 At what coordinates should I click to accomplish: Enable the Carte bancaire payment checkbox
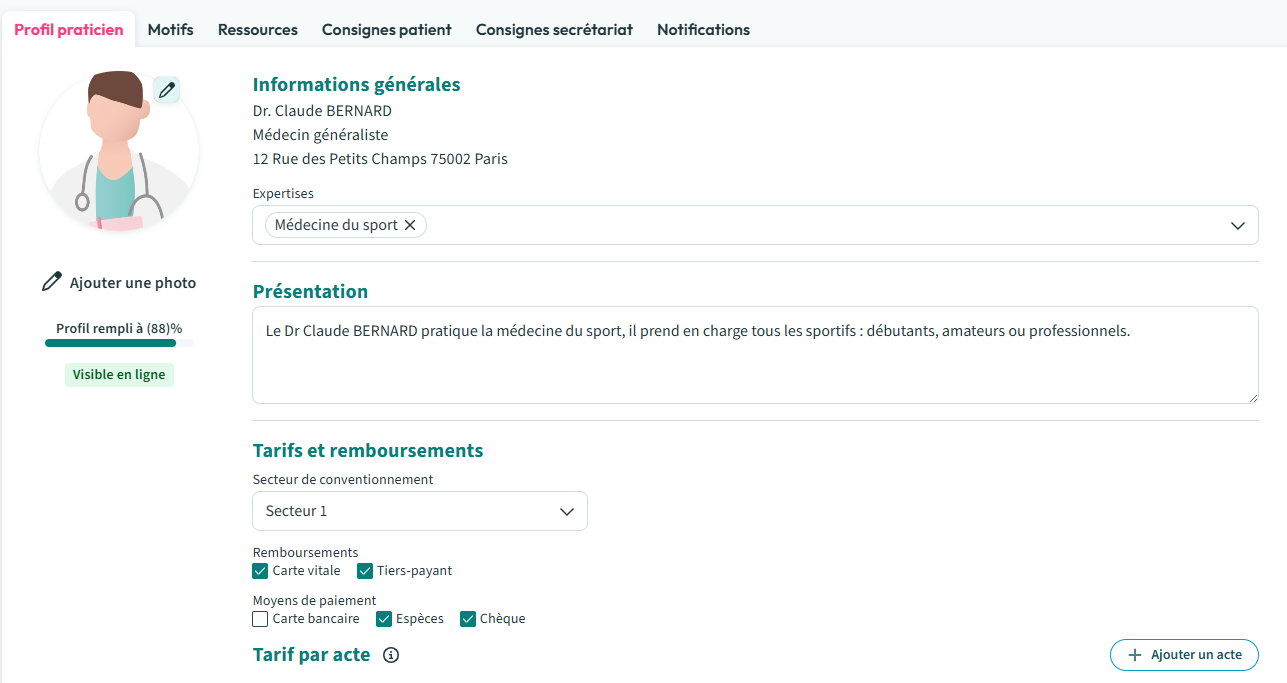260,619
